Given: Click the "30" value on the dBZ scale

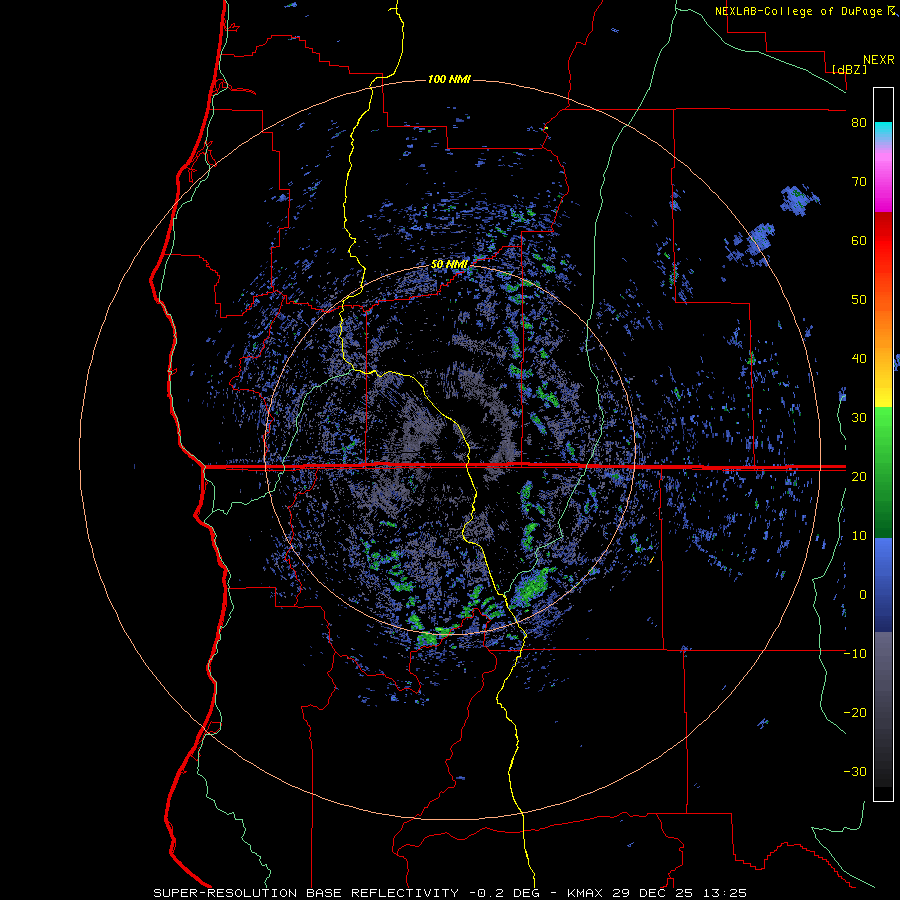Looking at the screenshot, I should [859, 418].
